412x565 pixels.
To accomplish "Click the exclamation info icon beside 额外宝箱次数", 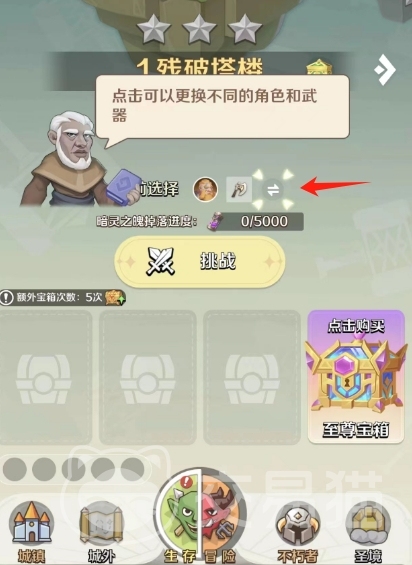I will [6, 298].
